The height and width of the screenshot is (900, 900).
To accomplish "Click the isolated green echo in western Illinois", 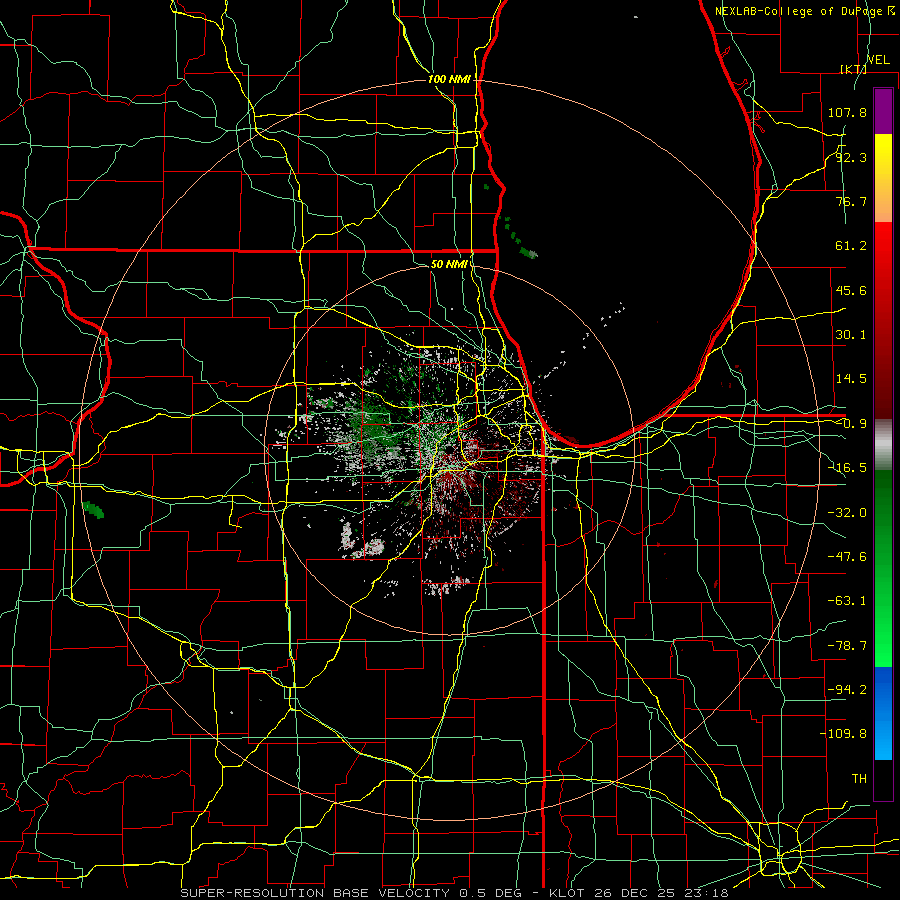I will [x=92, y=509].
